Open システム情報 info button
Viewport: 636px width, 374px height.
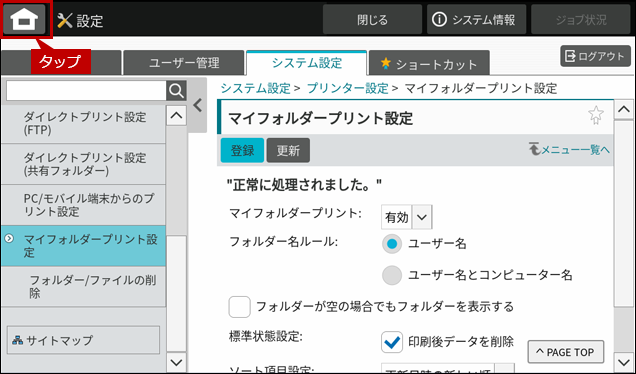tap(476, 19)
